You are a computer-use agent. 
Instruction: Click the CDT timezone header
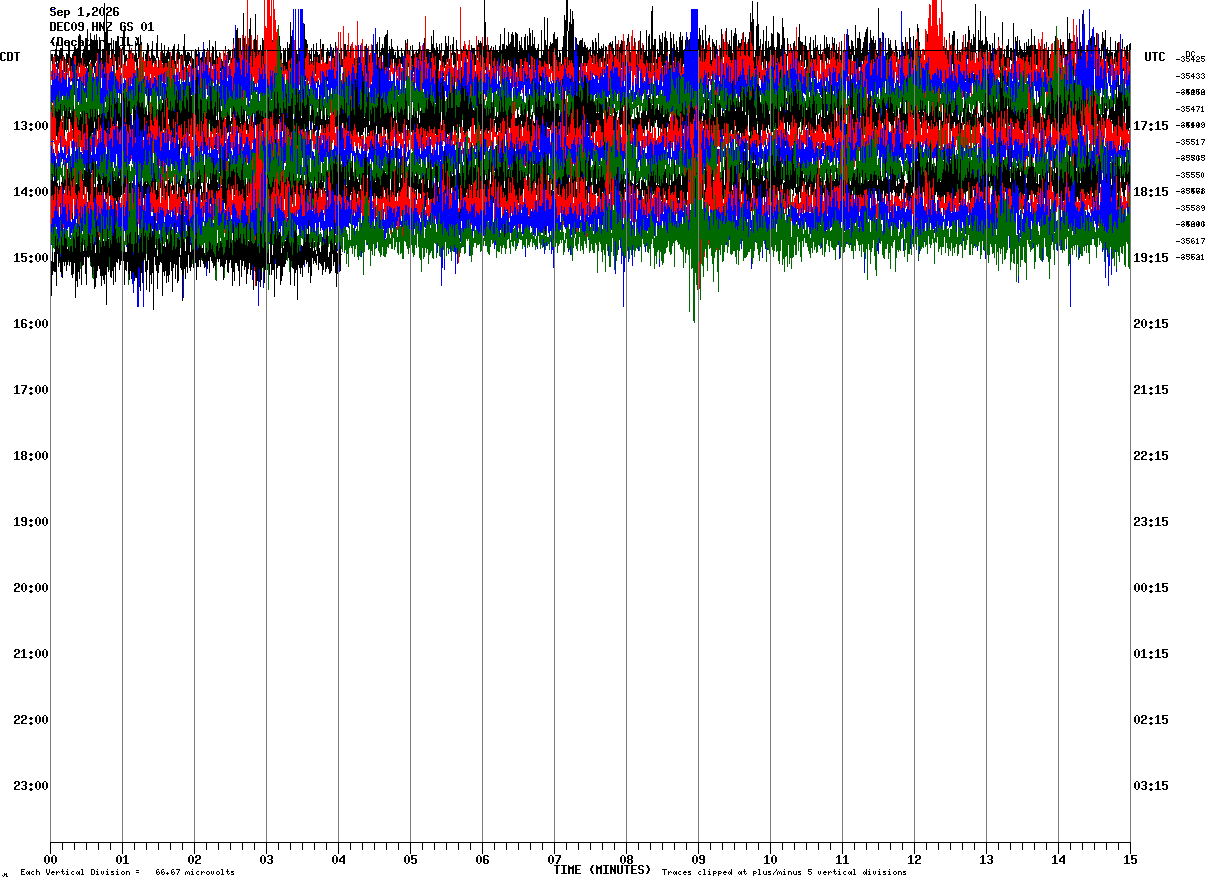pyautogui.click(x=11, y=57)
